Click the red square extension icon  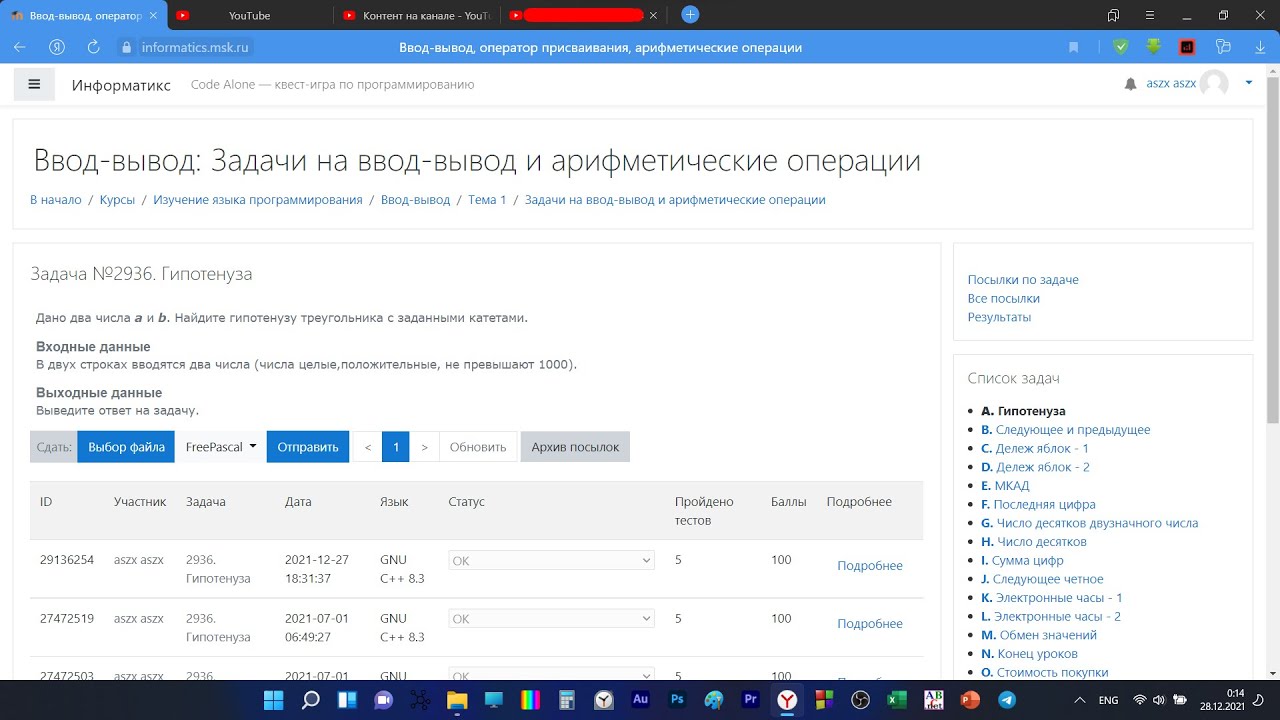pos(1187,47)
